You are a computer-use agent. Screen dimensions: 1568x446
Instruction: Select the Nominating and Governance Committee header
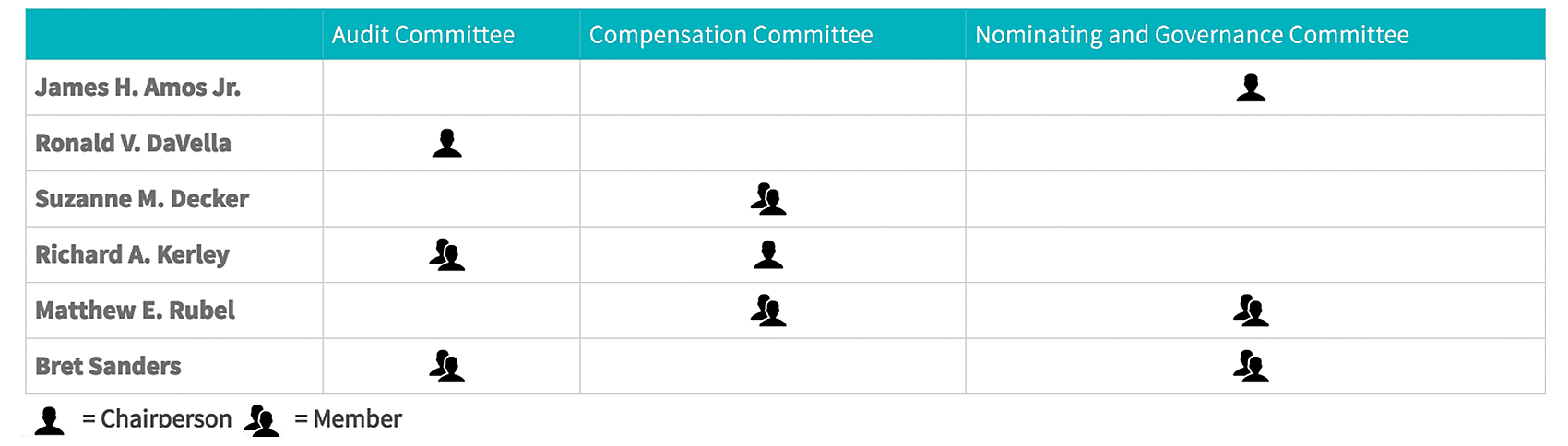point(1192,35)
